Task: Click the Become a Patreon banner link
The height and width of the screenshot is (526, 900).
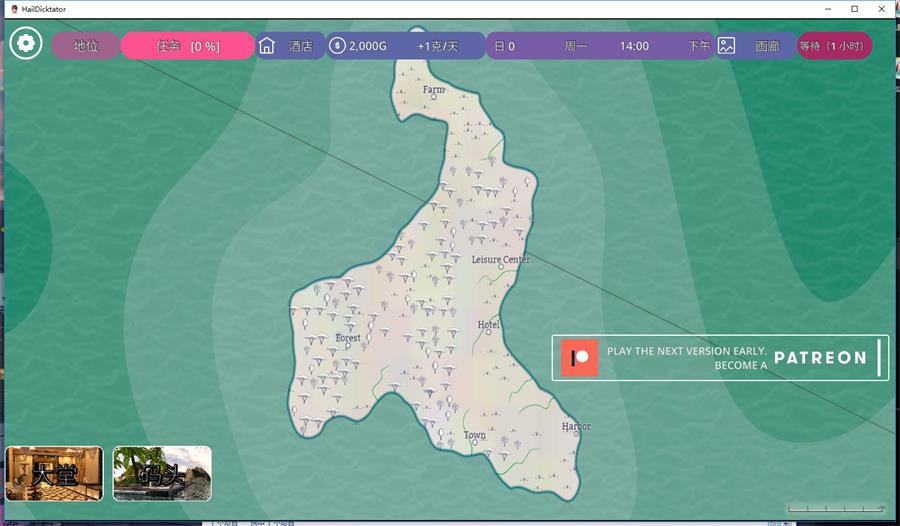Action: 720,358
